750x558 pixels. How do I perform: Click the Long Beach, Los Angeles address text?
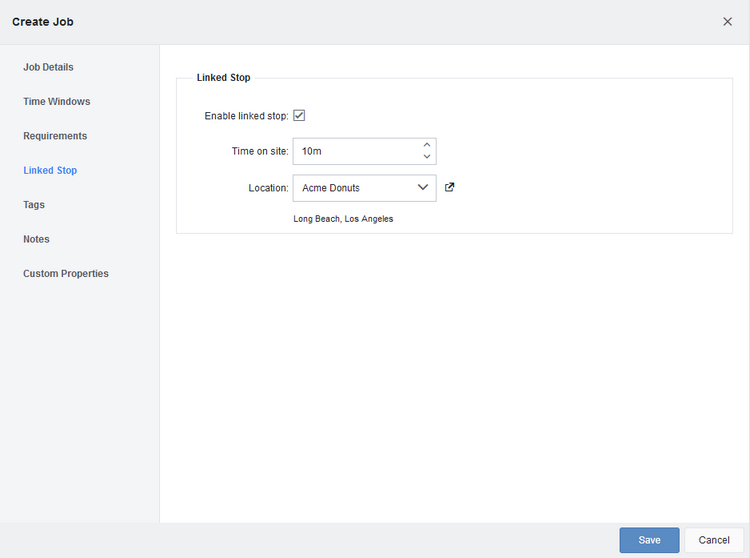(343, 219)
